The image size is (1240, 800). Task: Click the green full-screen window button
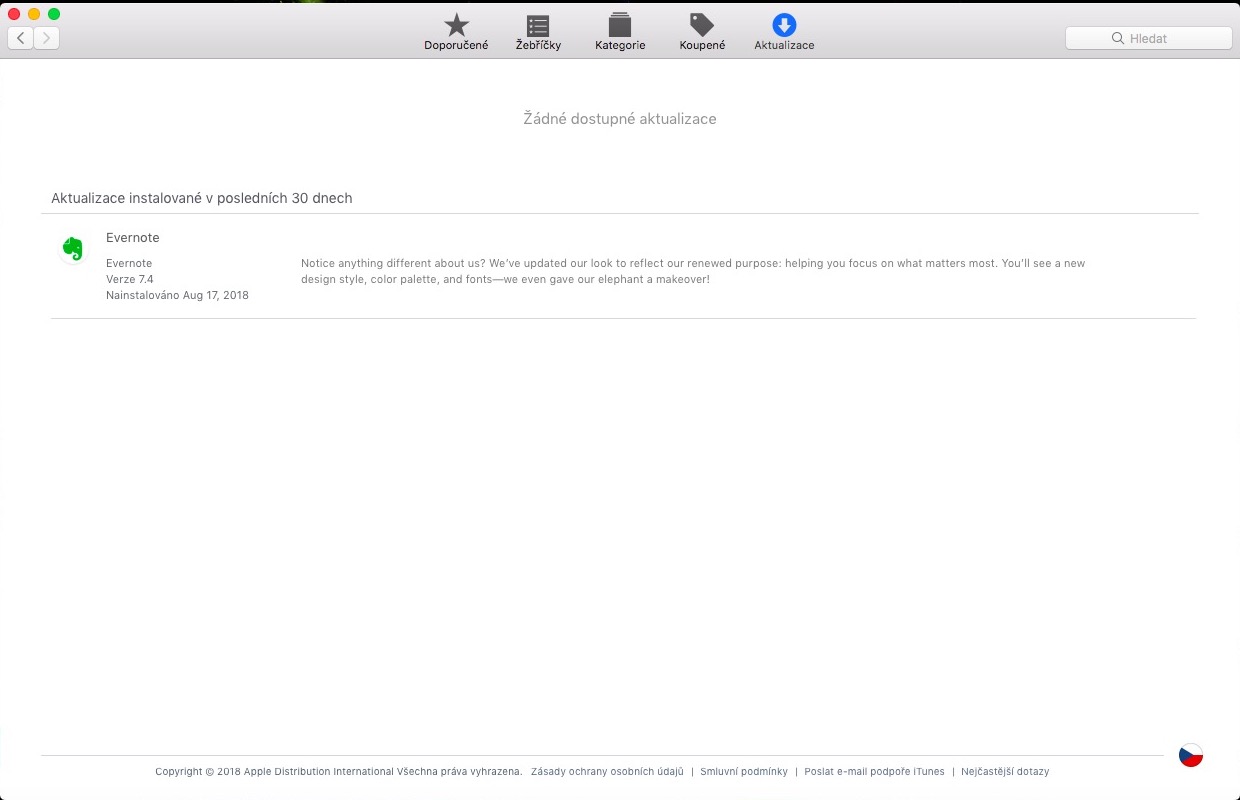click(x=53, y=15)
